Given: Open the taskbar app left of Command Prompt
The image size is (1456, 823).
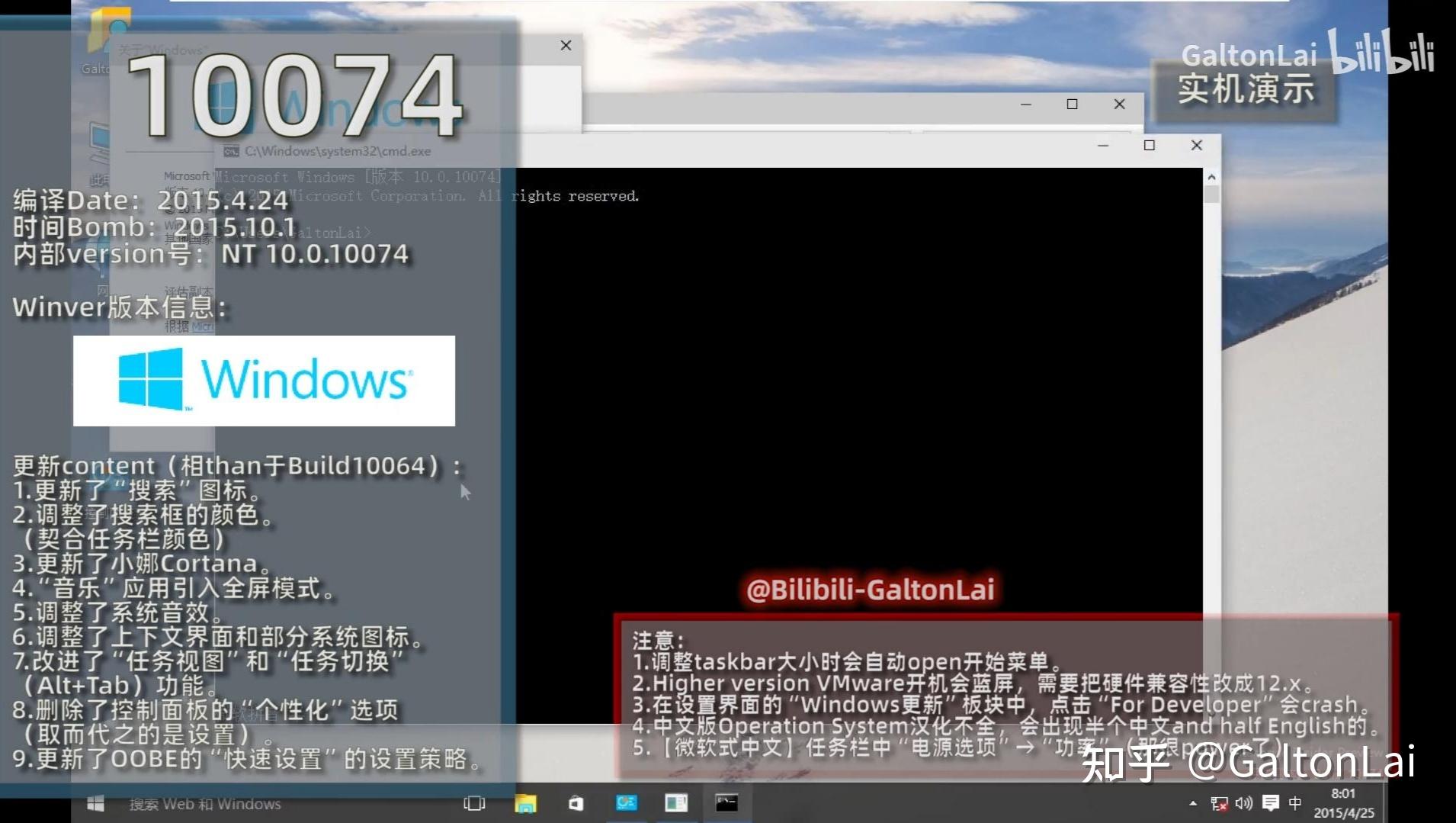Looking at the screenshot, I should (676, 803).
